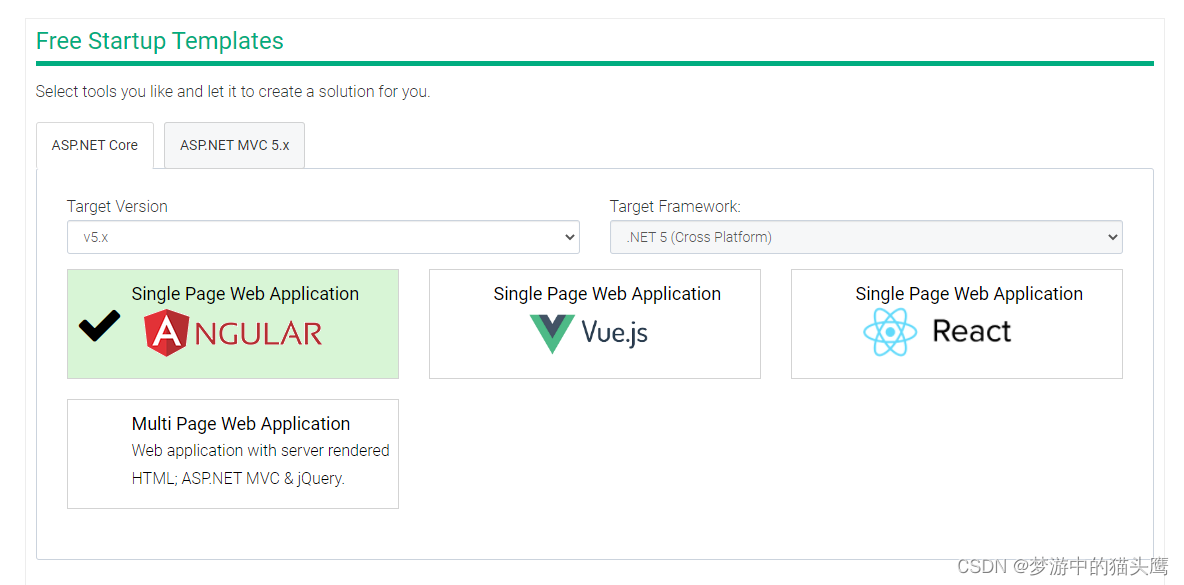
Task: Expand the Target Framework dropdown
Action: [865, 237]
